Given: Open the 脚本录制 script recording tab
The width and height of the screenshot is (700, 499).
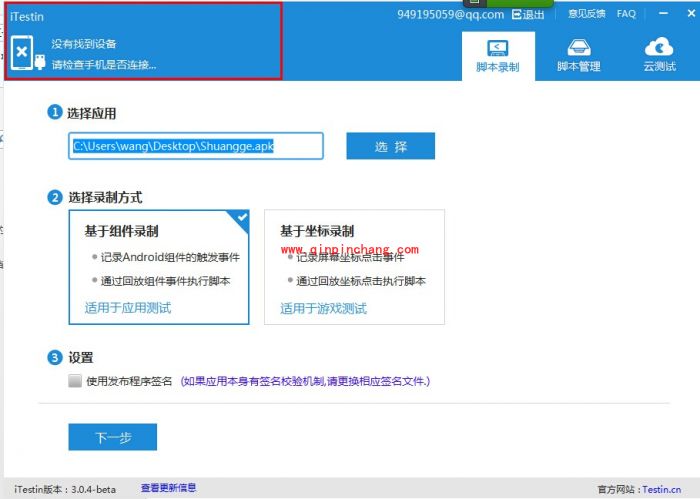Looking at the screenshot, I should pyautogui.click(x=498, y=56).
